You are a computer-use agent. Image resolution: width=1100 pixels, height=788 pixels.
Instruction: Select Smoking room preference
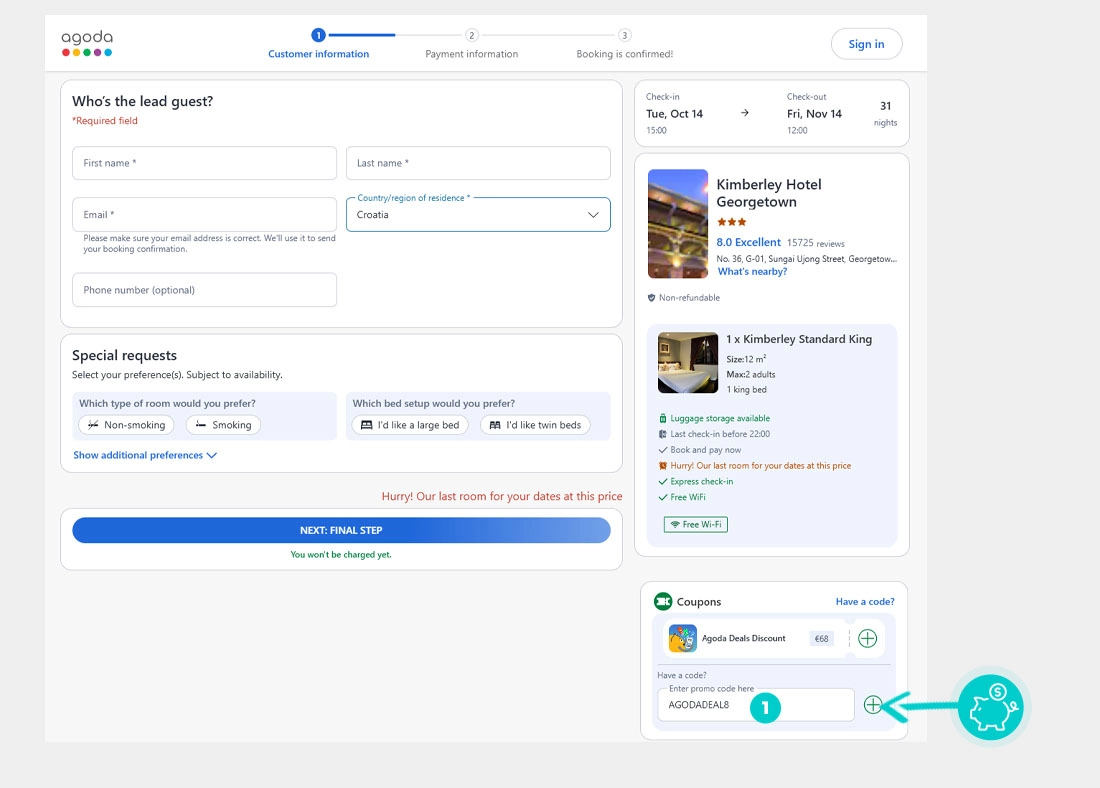point(223,425)
